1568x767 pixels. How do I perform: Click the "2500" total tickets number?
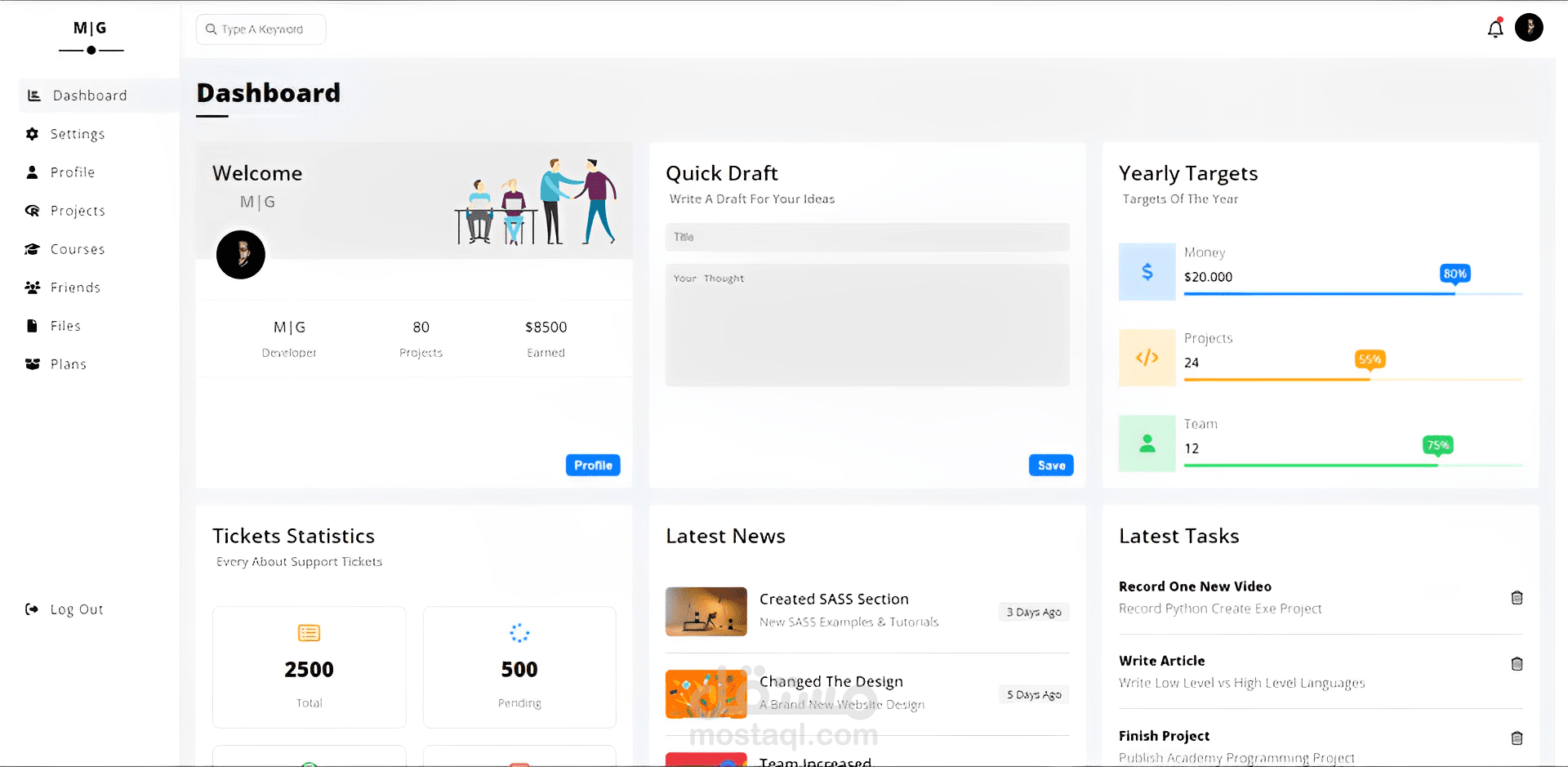[x=309, y=670]
